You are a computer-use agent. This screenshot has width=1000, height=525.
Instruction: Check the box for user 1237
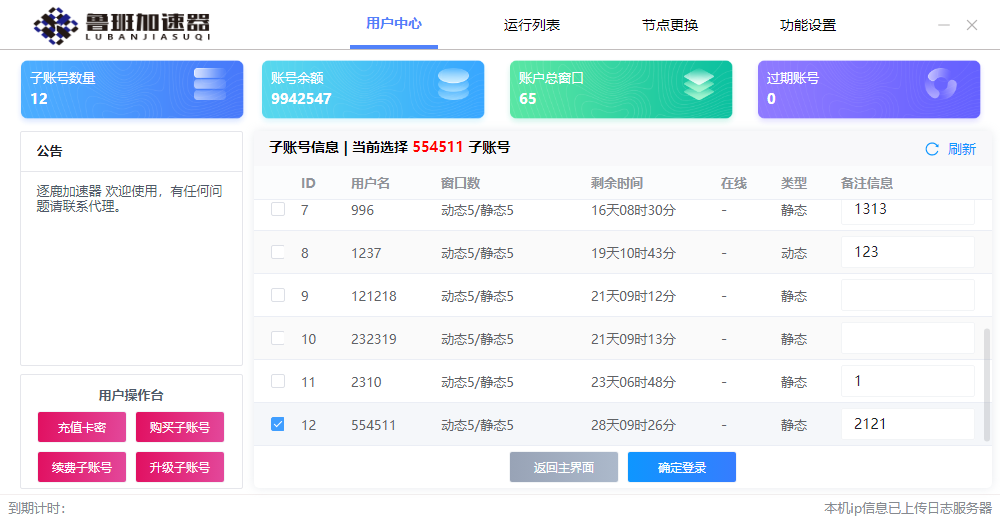[x=278, y=253]
